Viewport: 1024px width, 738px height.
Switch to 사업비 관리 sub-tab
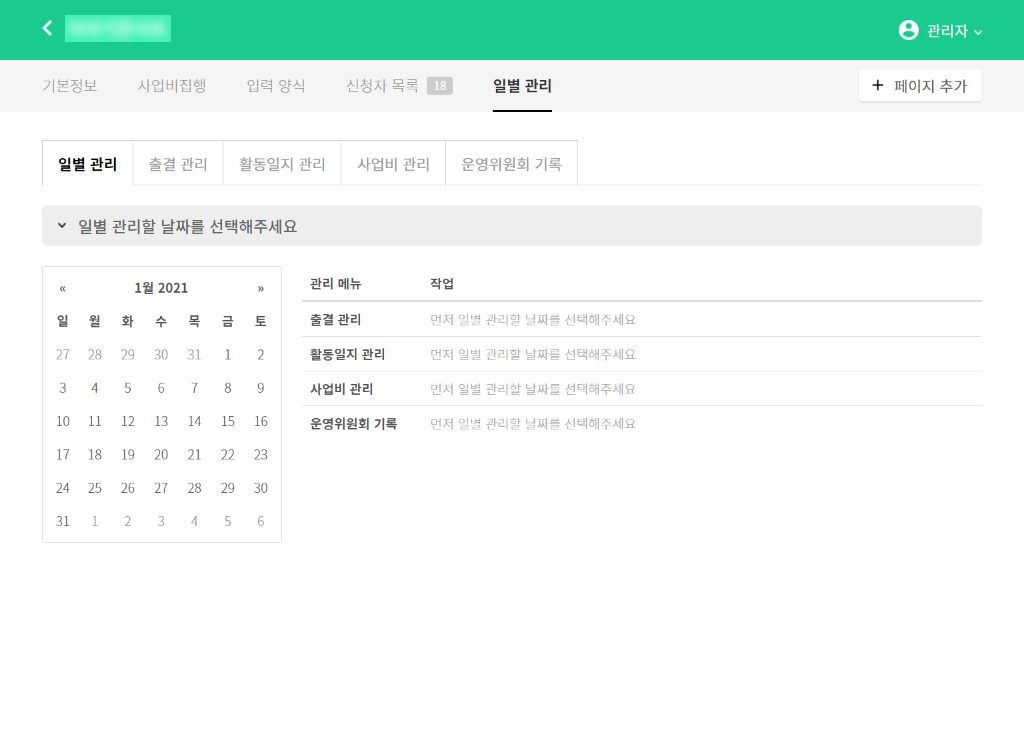click(x=393, y=164)
